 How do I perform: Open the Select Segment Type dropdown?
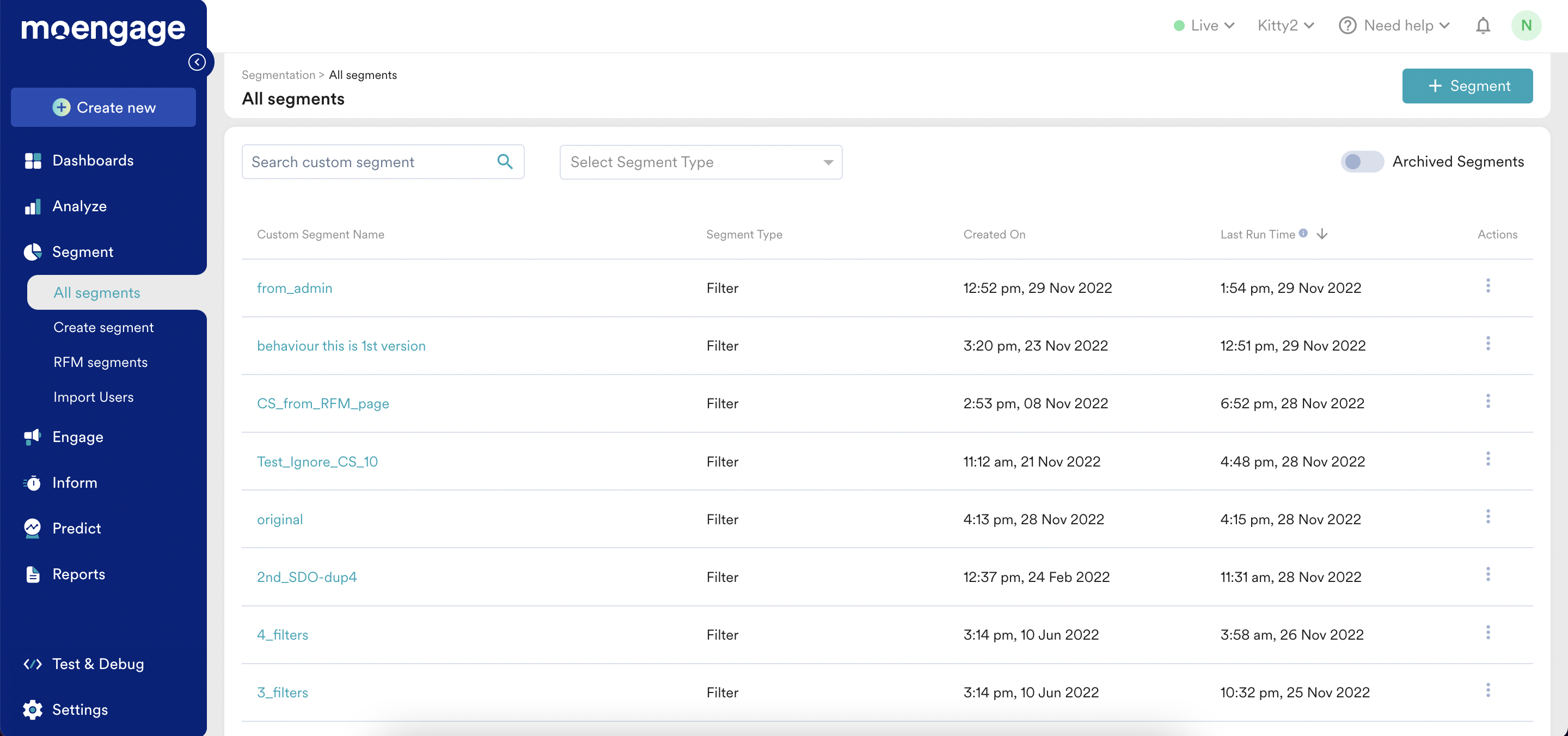pyautogui.click(x=700, y=161)
